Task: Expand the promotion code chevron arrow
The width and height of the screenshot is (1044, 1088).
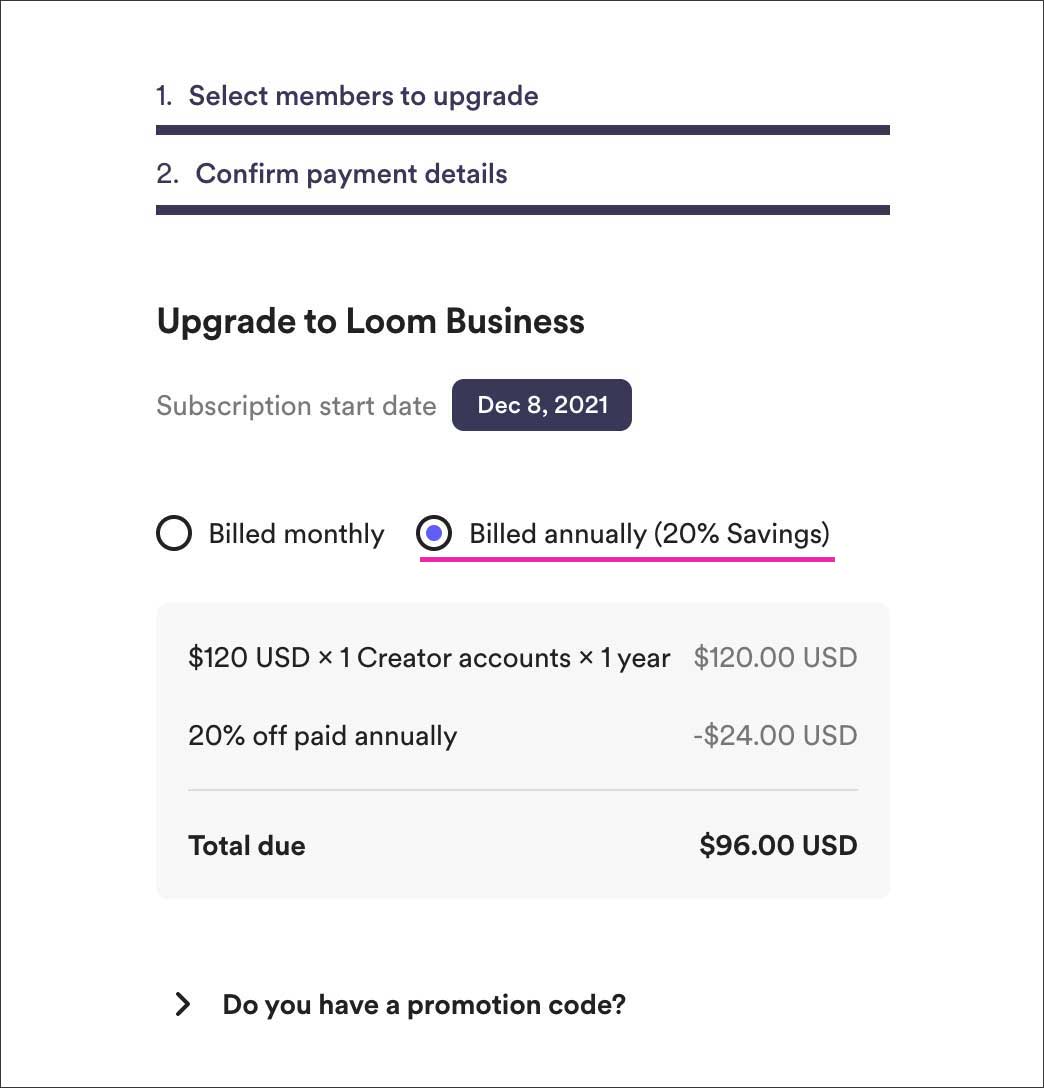Action: [x=182, y=1004]
